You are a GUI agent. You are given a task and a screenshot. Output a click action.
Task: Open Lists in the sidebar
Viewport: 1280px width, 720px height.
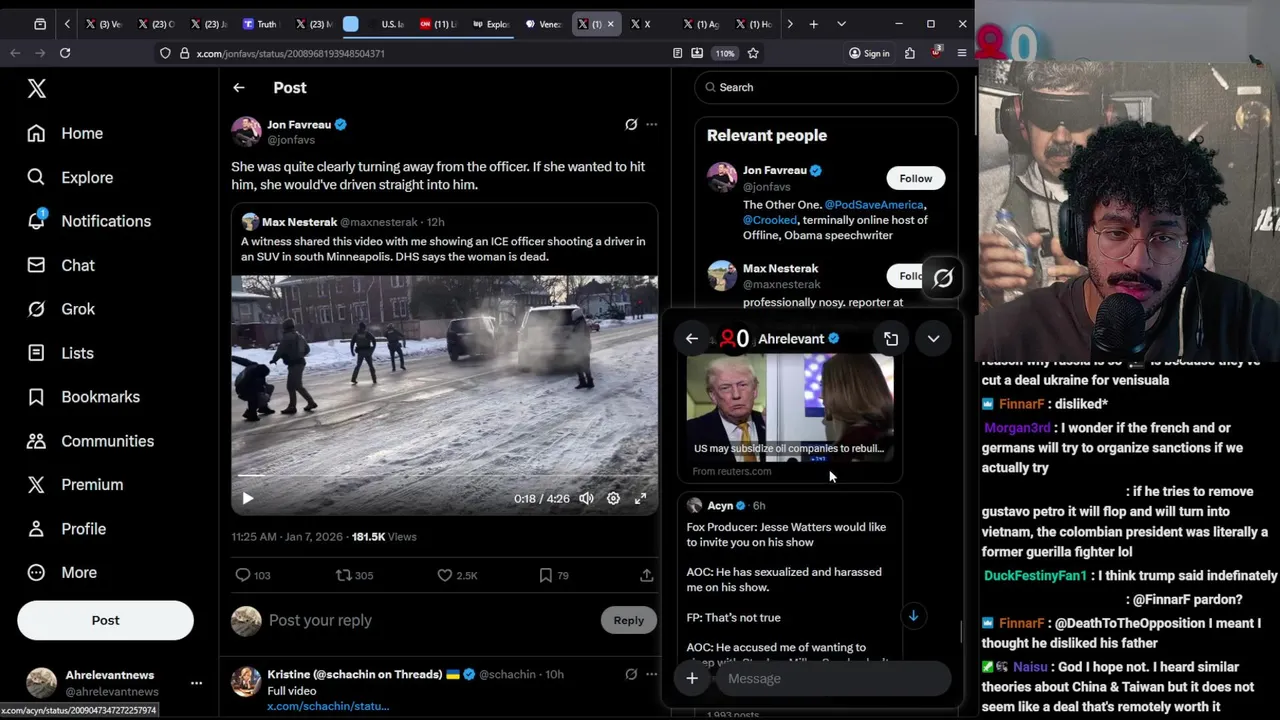tap(60, 353)
